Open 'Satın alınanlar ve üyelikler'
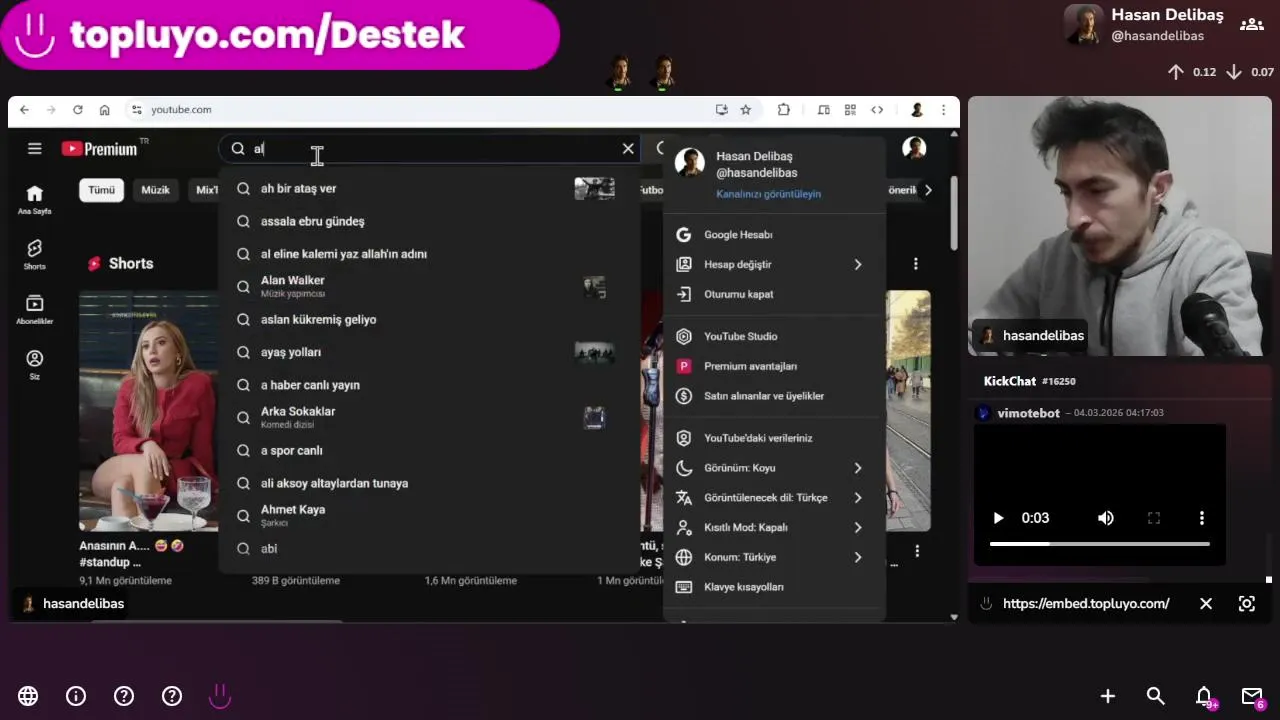Screen dimensions: 1280x720 (x=774, y=396)
